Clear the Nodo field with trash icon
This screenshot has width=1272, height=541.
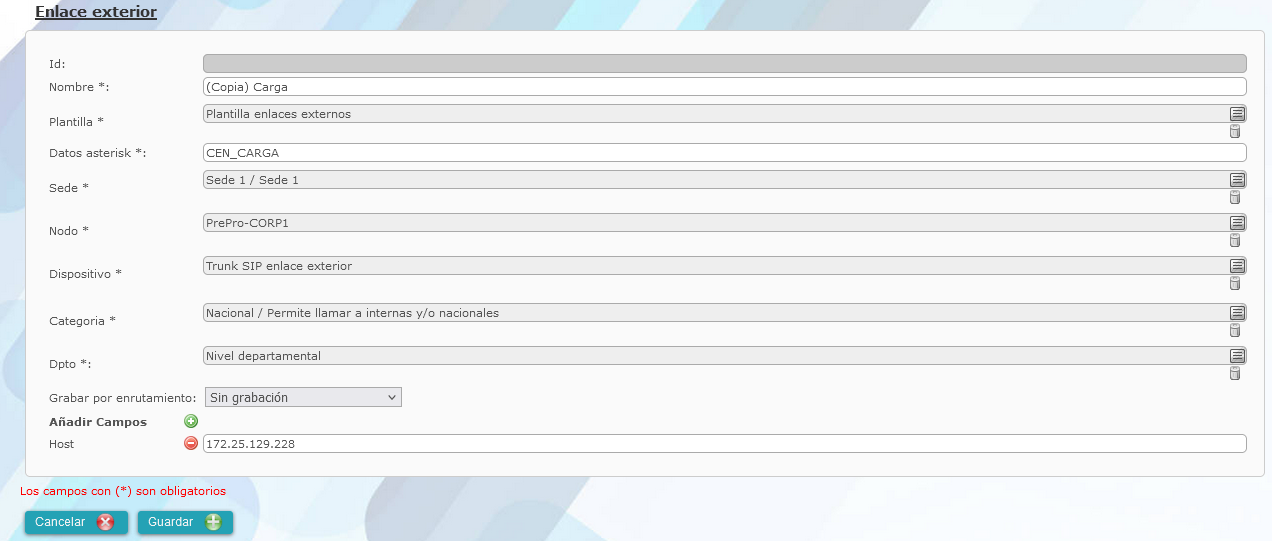(1235, 240)
